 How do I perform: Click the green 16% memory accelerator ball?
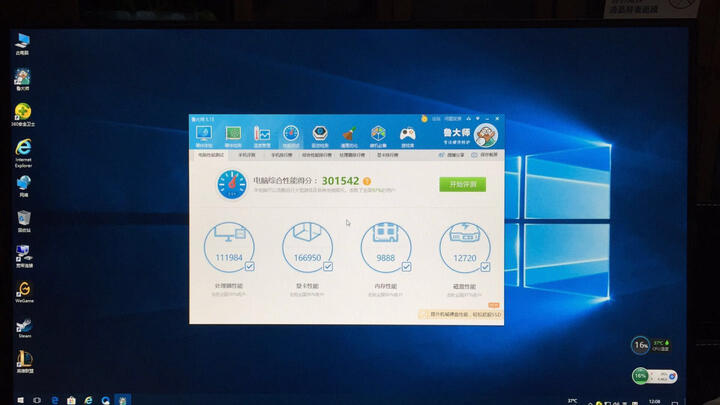click(640, 376)
